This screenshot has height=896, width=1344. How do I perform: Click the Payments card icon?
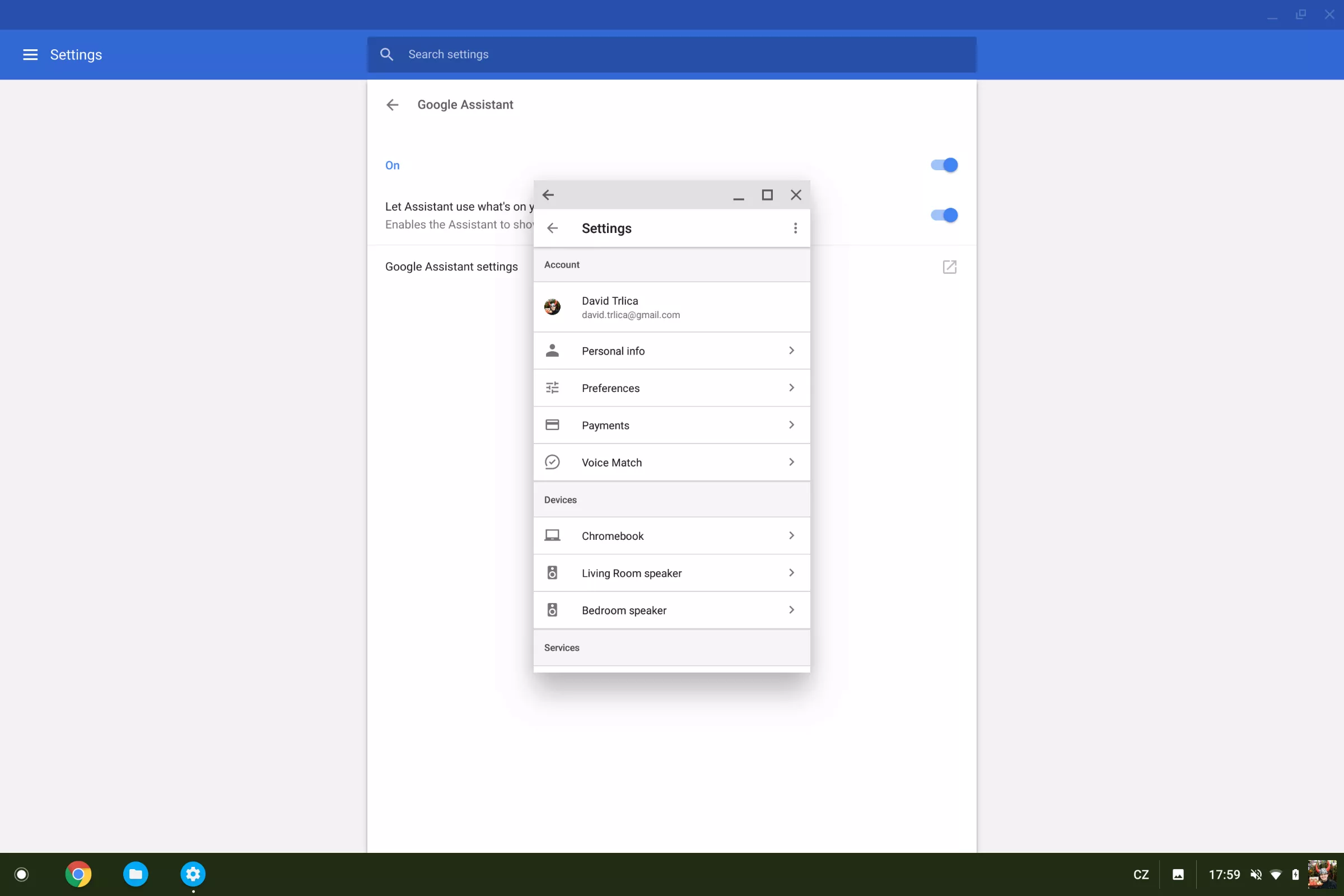(x=552, y=424)
